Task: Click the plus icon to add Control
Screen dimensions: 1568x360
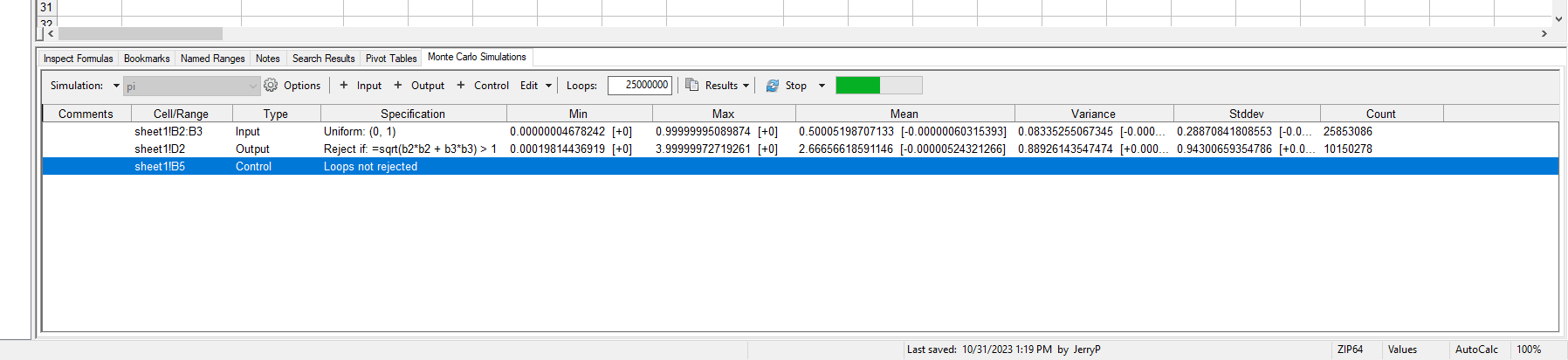Action: pos(461,86)
